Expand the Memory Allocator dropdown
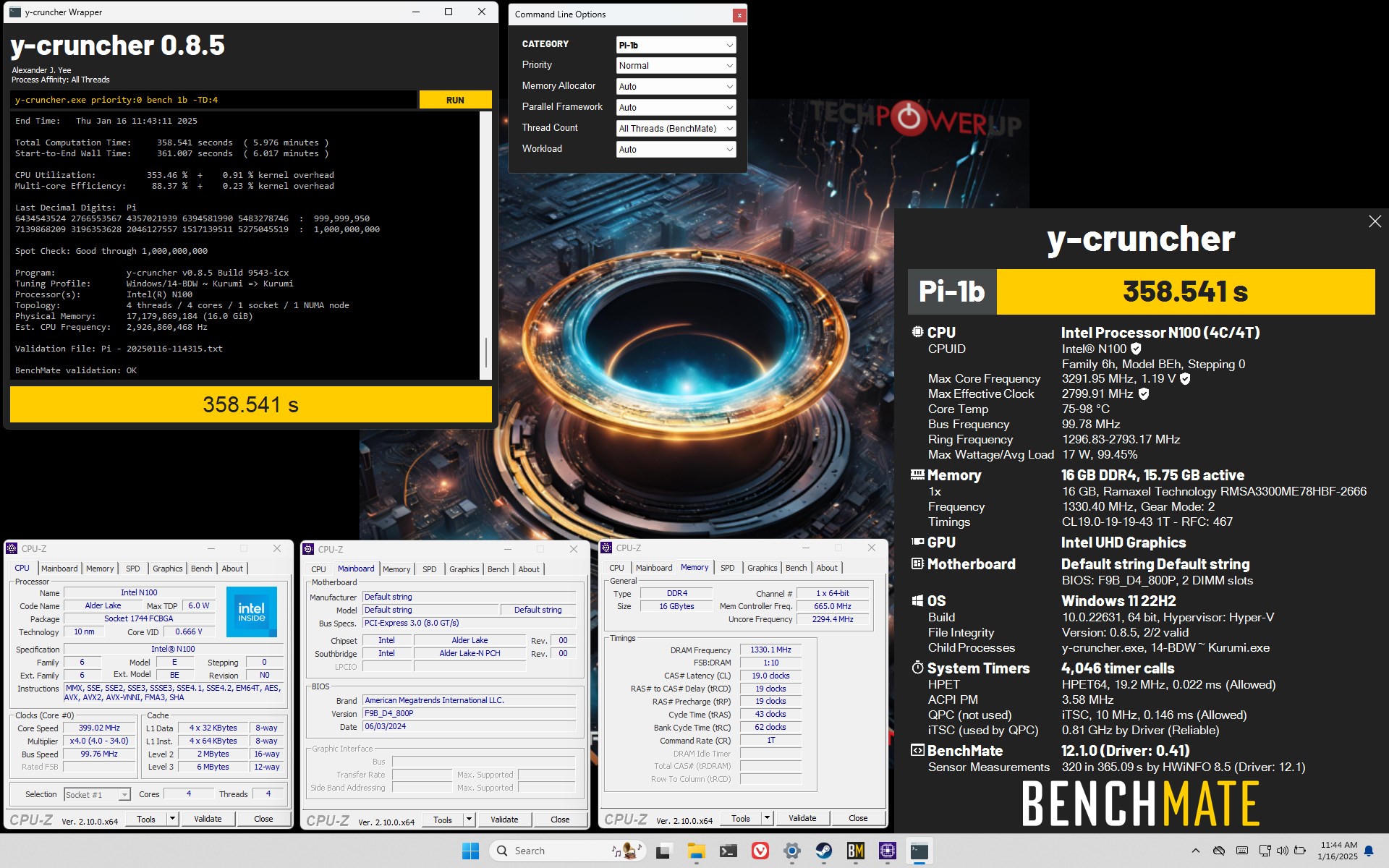Viewport: 1389px width, 868px height. tap(676, 87)
